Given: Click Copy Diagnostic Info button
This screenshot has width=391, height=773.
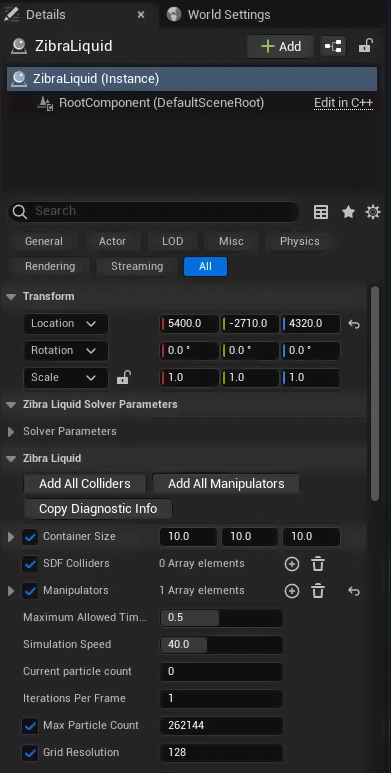Looking at the screenshot, I should [x=98, y=509].
